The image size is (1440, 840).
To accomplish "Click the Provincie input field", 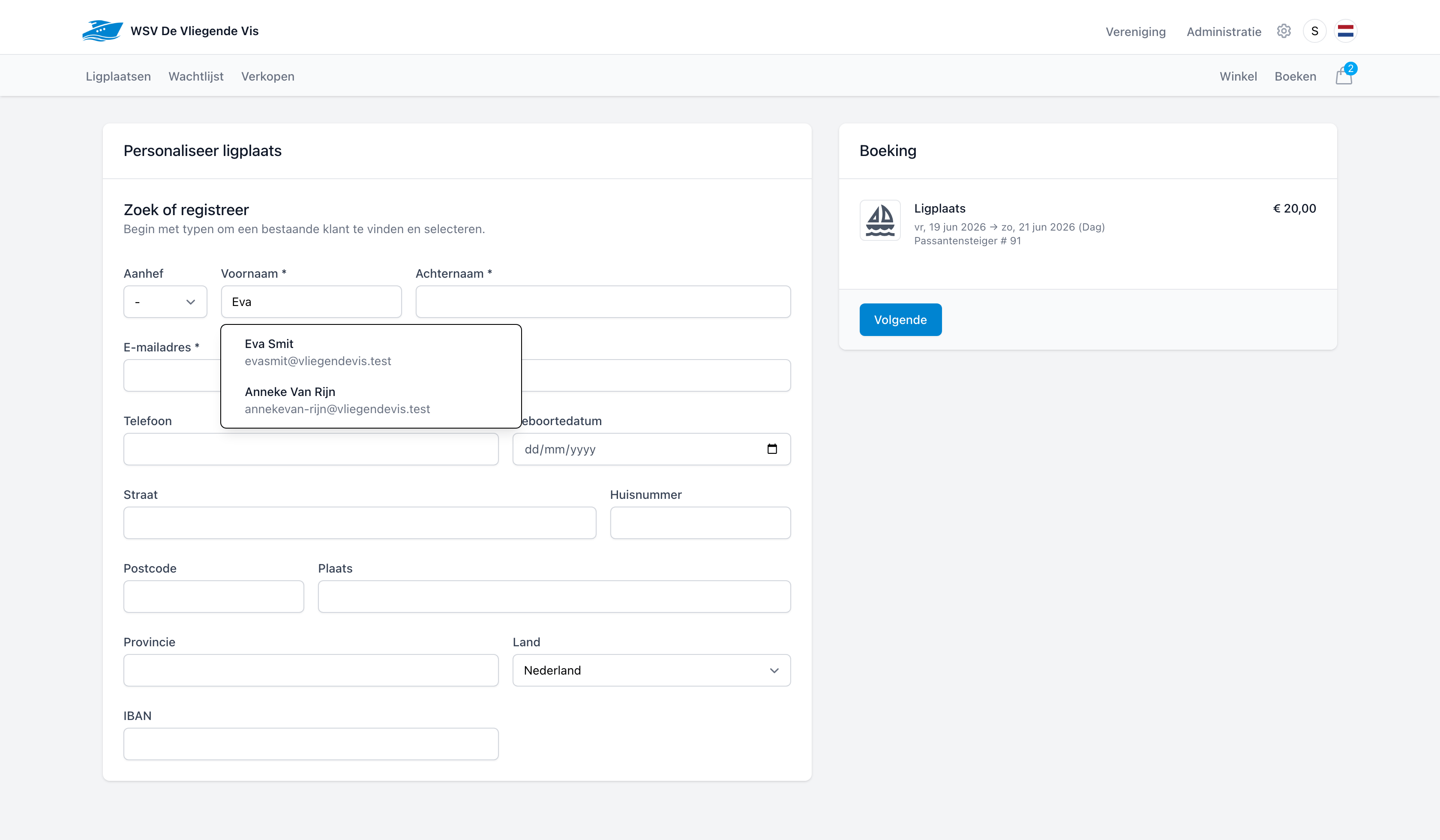I will [x=311, y=670].
